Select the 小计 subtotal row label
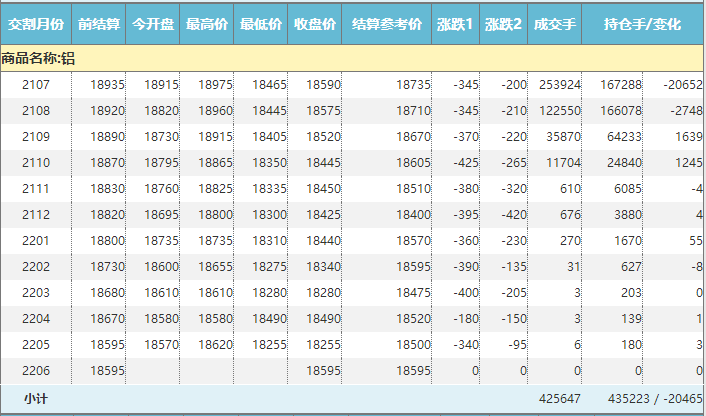 pos(36,398)
